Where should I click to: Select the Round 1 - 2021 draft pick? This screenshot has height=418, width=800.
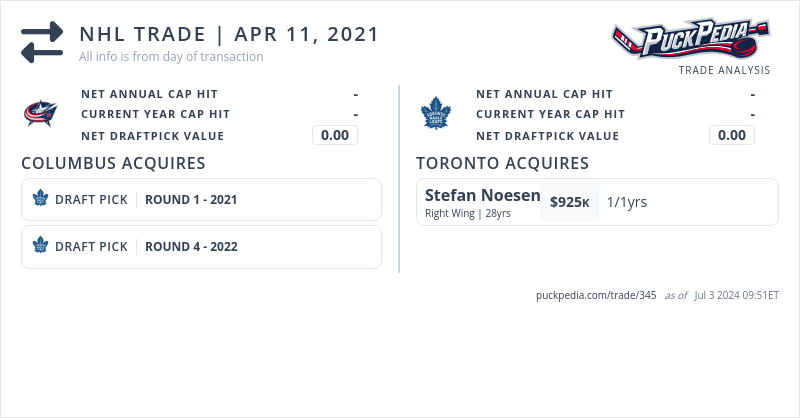(191, 199)
